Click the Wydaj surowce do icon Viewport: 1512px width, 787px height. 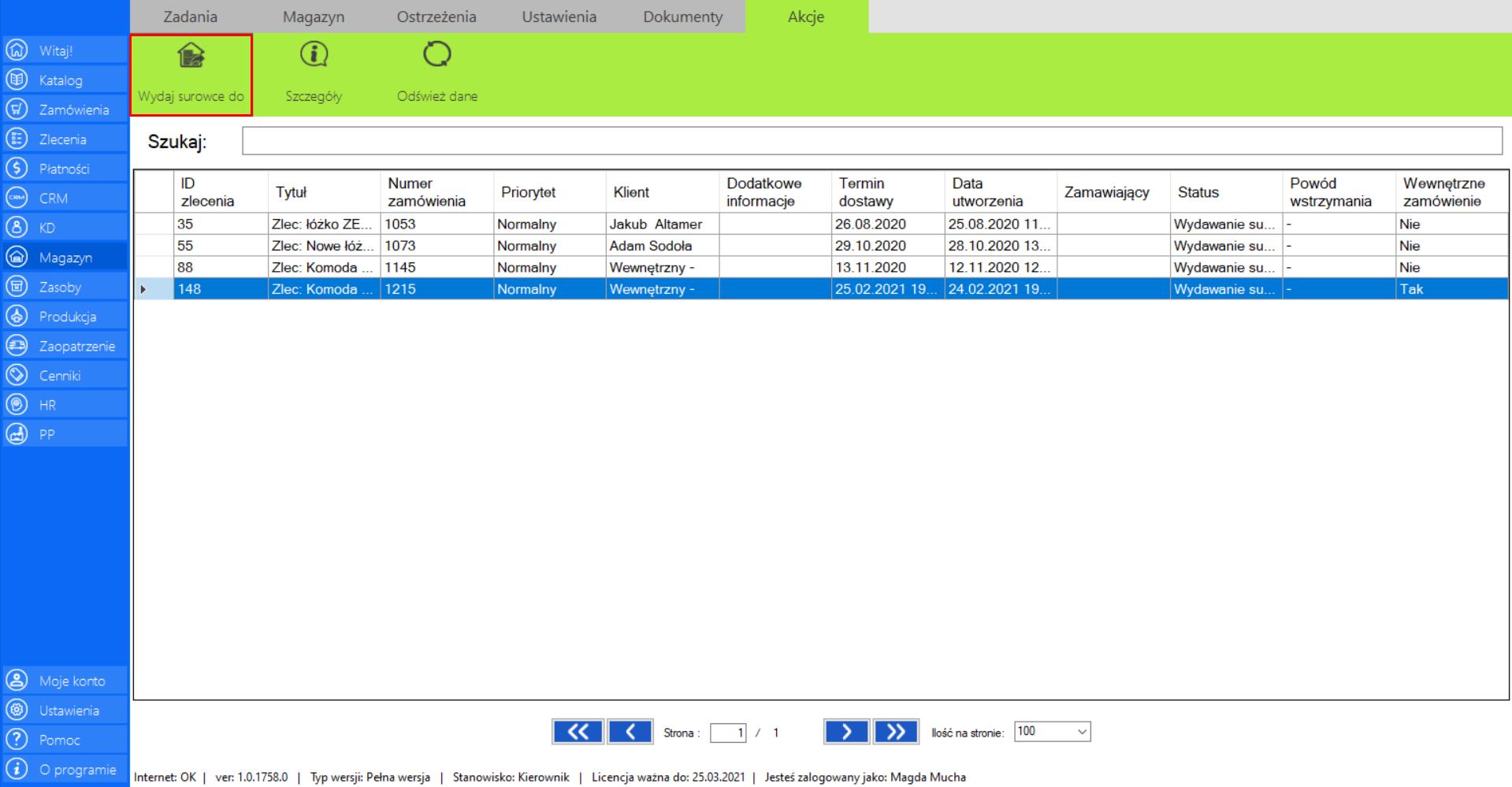191,54
